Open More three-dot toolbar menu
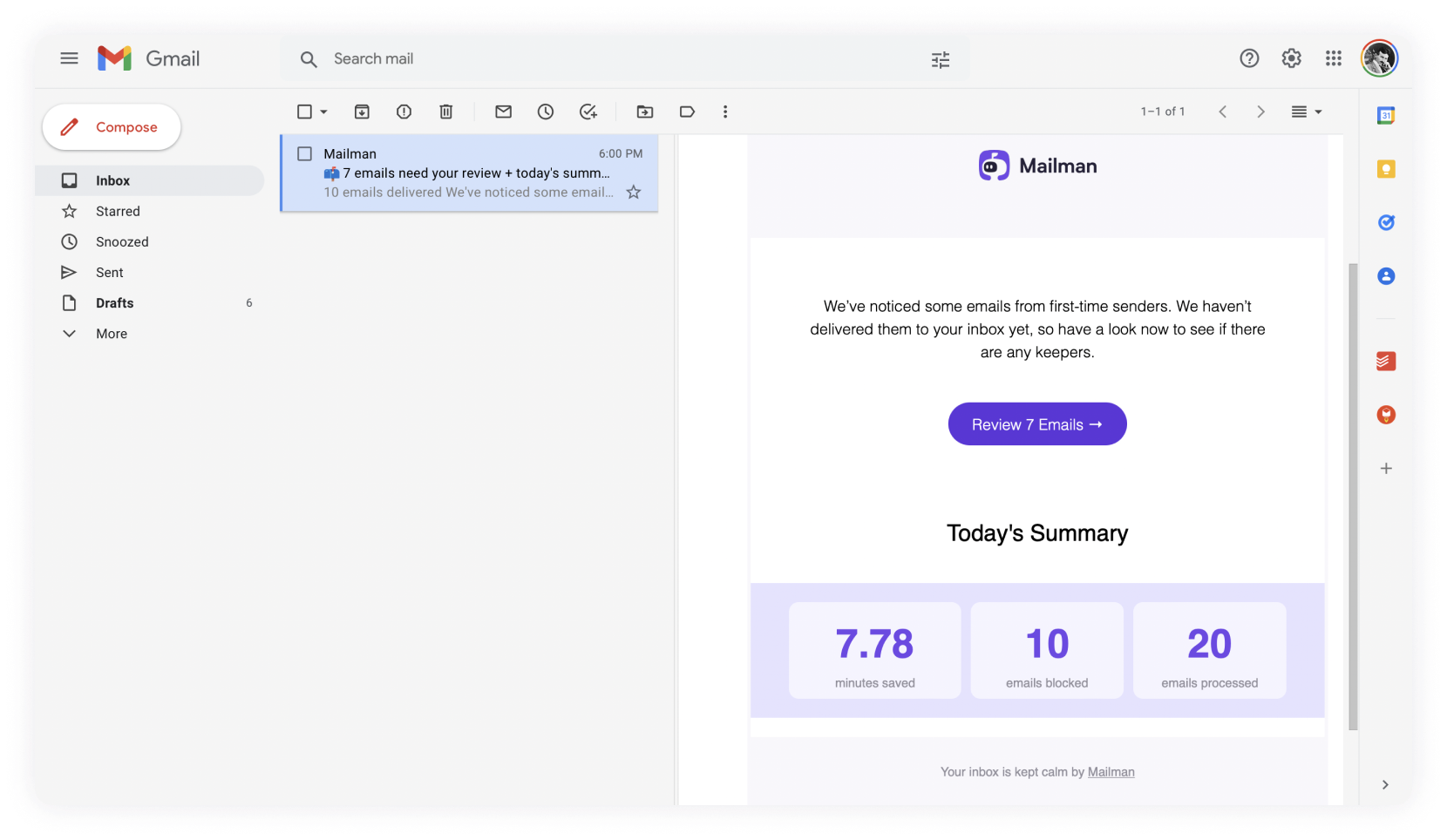 click(724, 112)
